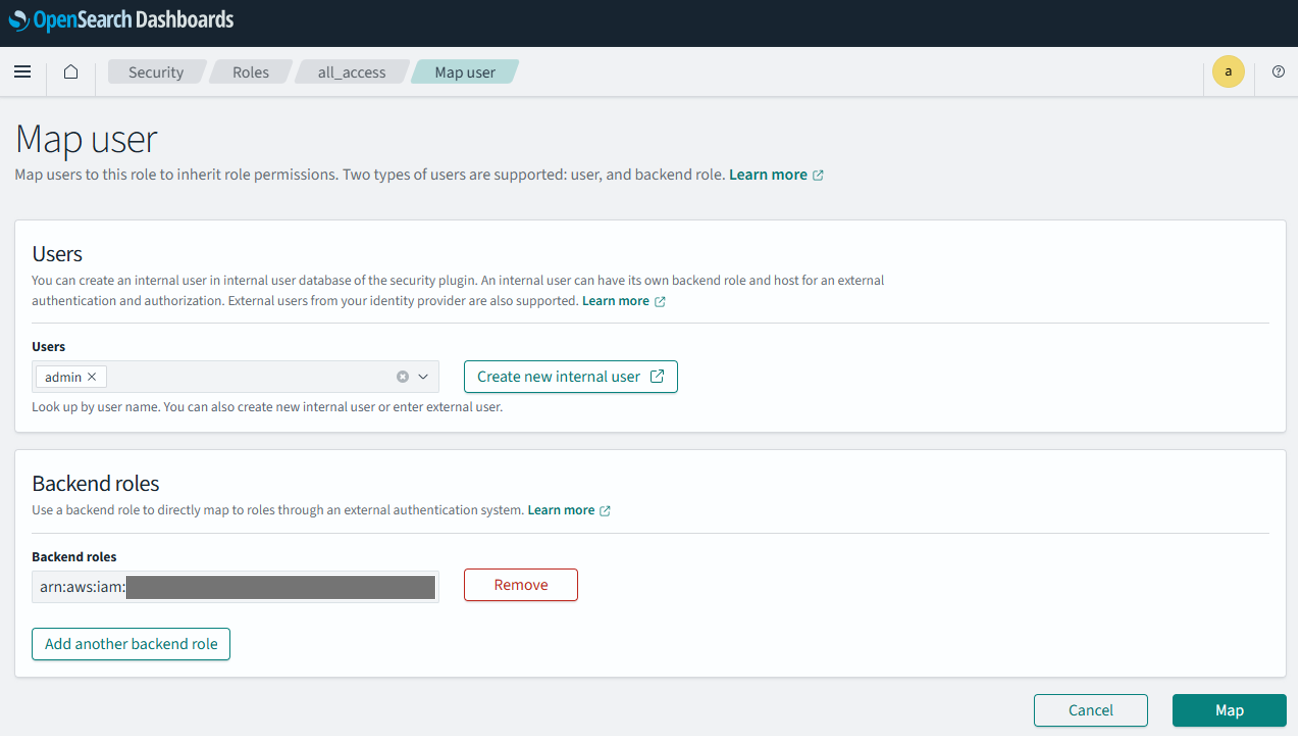Navigate to Roles breadcrumb
This screenshot has width=1298, height=736.
251,72
